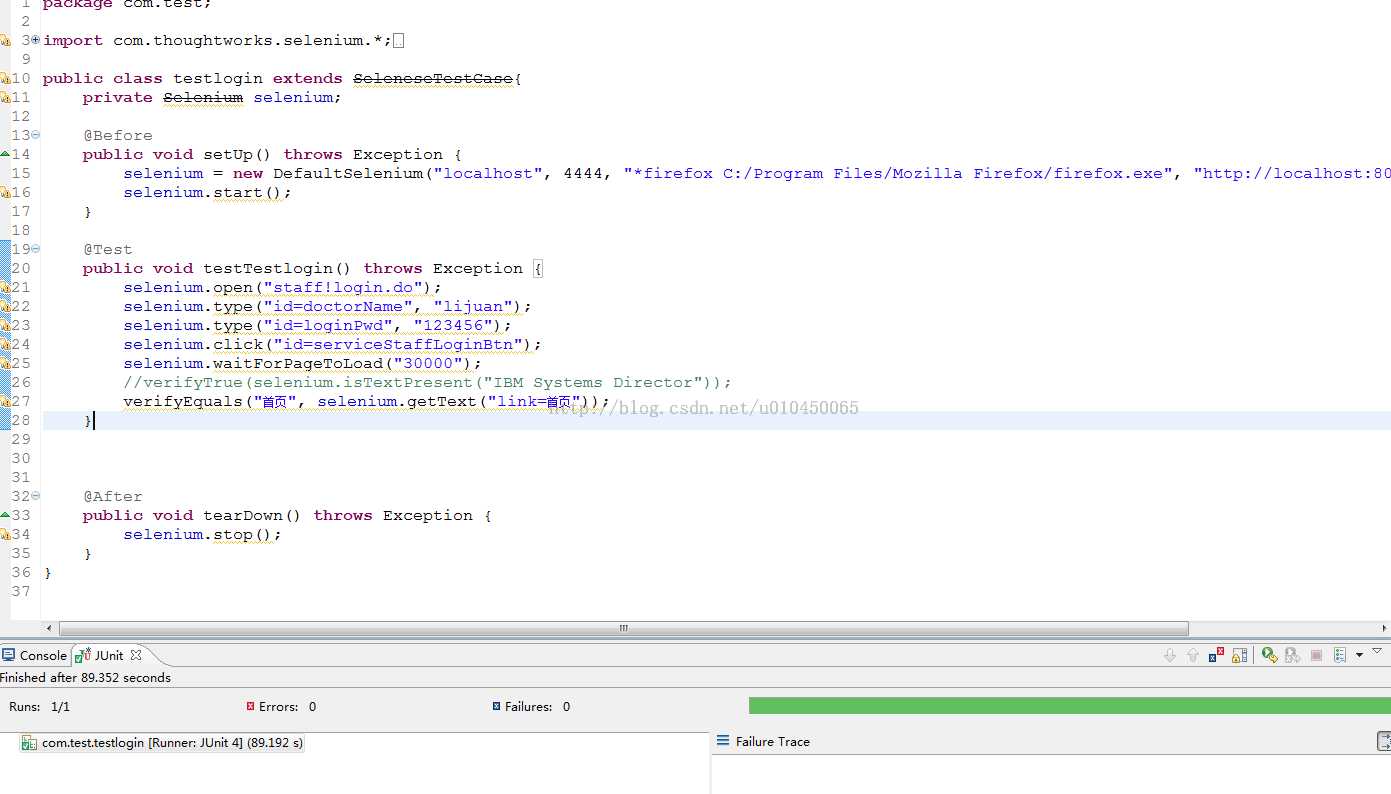Click warning marker on line 25
The image size is (1391, 794).
[5, 363]
